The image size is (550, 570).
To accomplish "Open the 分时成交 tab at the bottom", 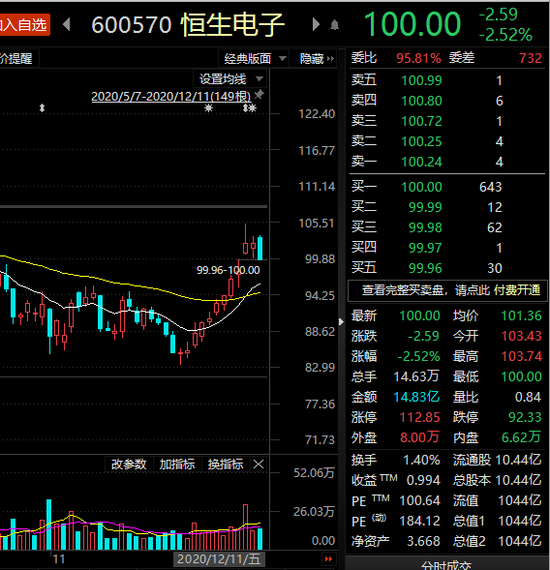I will 446,565.
